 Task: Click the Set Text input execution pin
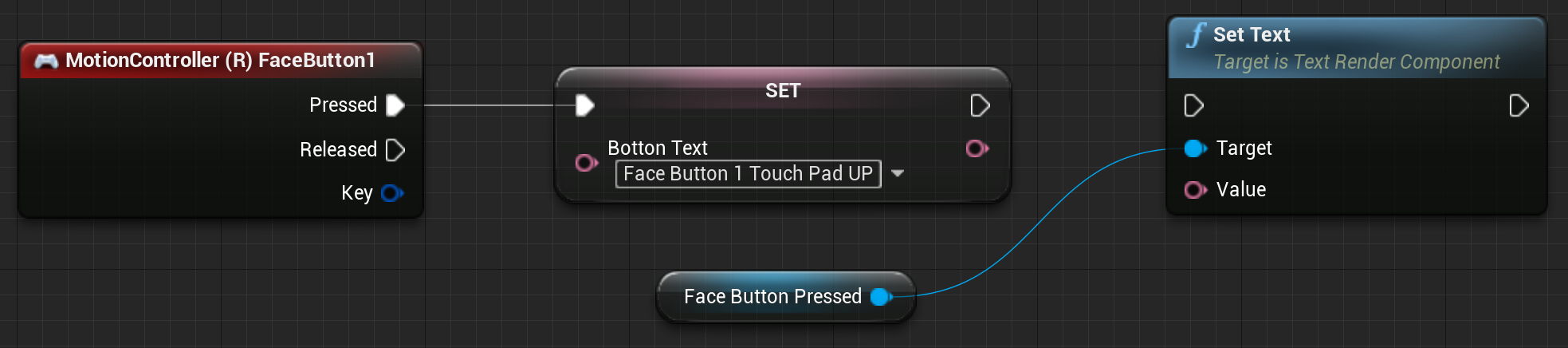(x=1194, y=105)
